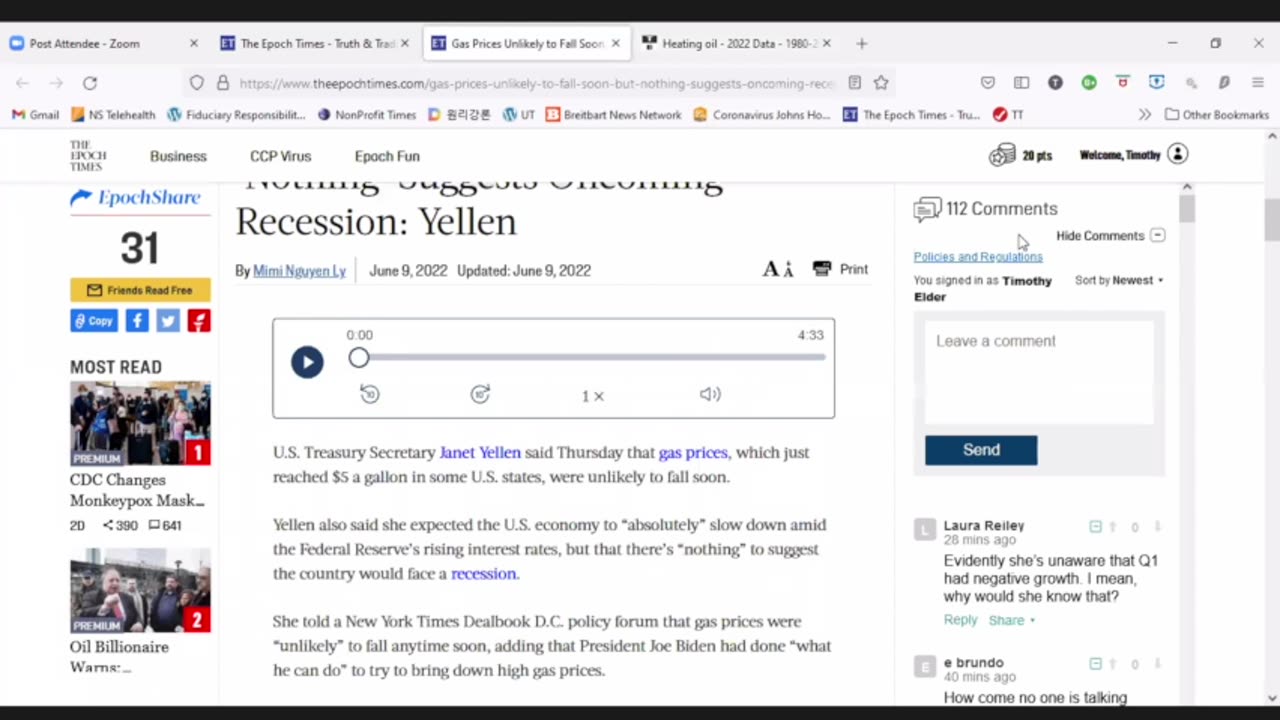Open the Other Bookmarks folder
The height and width of the screenshot is (720, 1280).
(1217, 115)
